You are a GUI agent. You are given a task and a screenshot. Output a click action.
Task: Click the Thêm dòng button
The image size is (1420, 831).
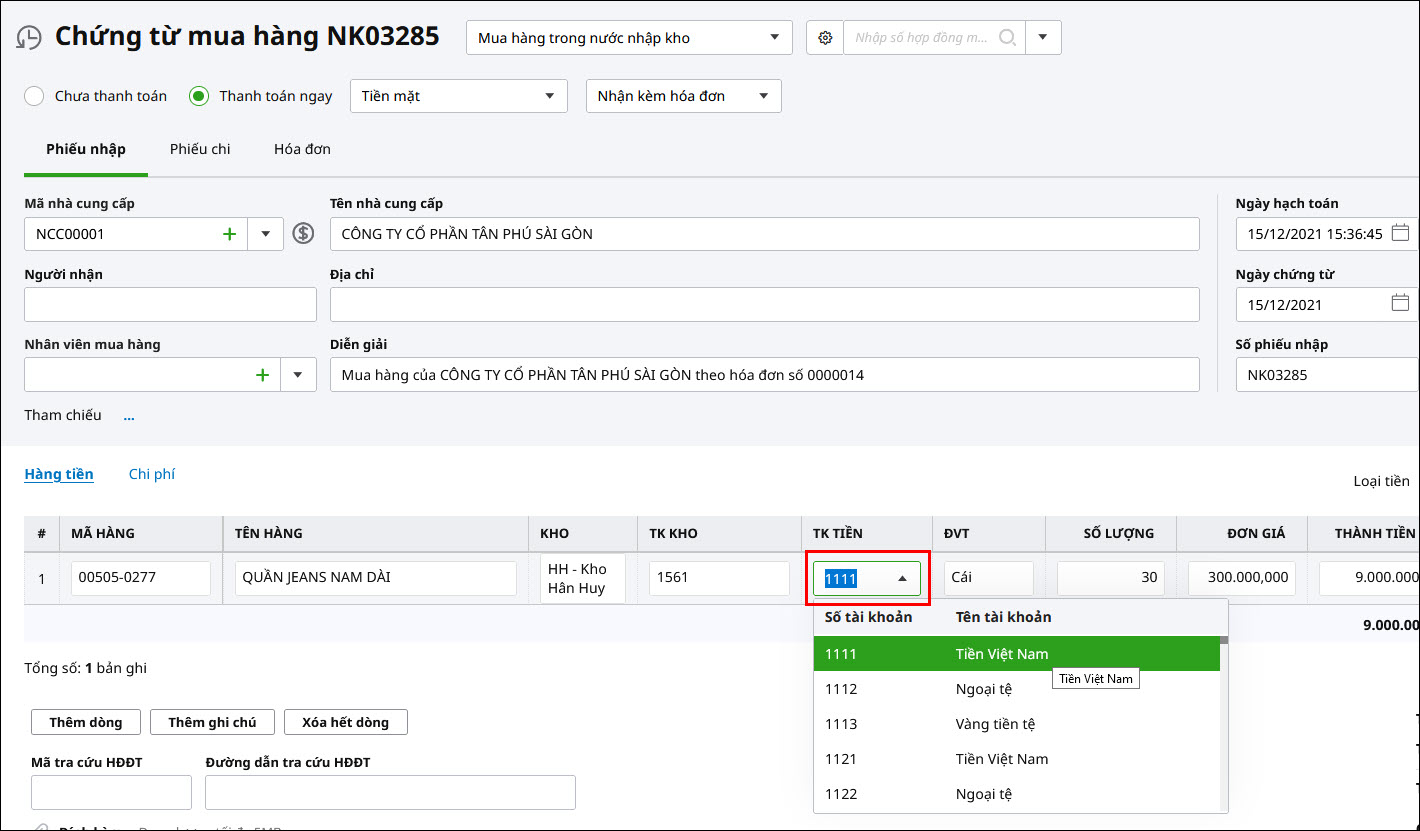tap(85, 722)
